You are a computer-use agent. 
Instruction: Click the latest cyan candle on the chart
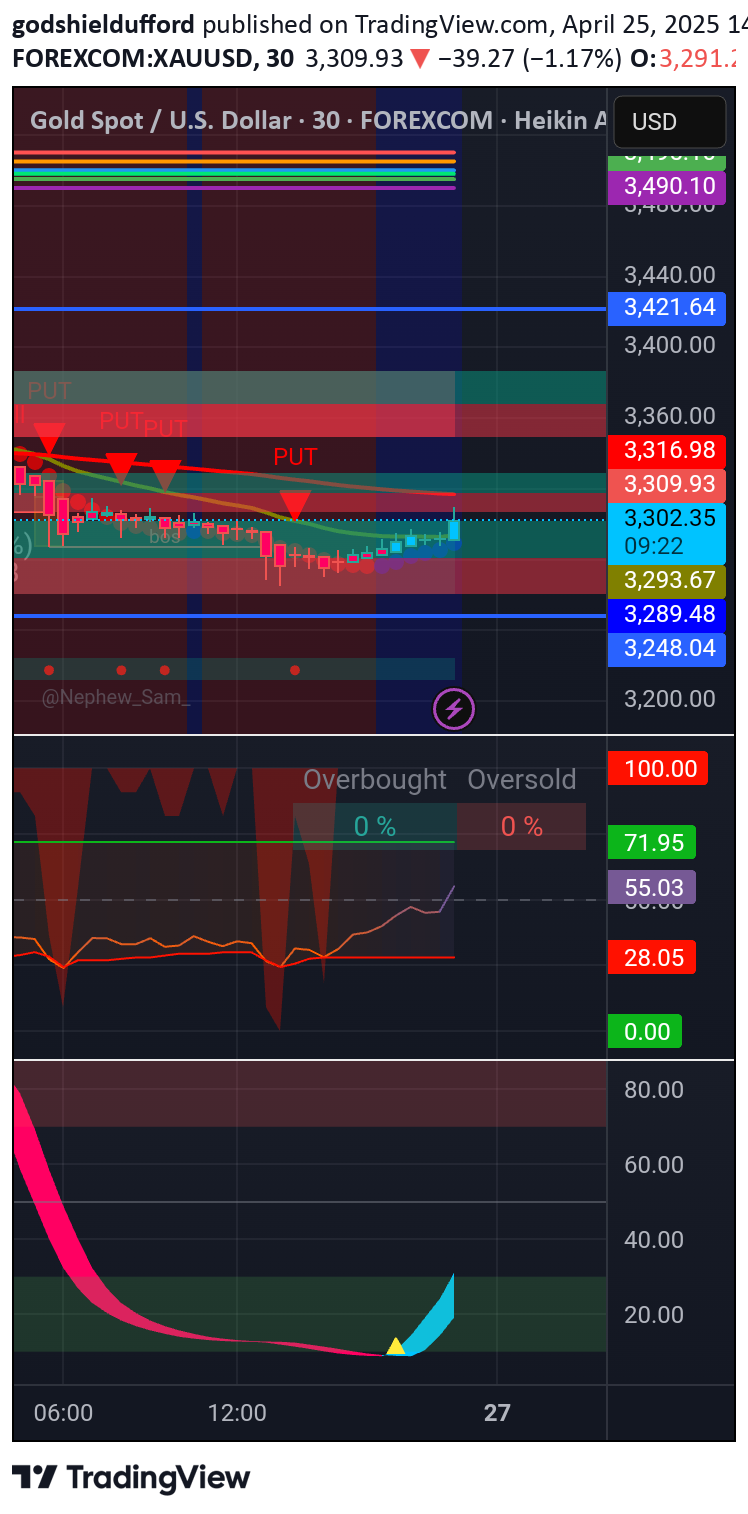454,528
